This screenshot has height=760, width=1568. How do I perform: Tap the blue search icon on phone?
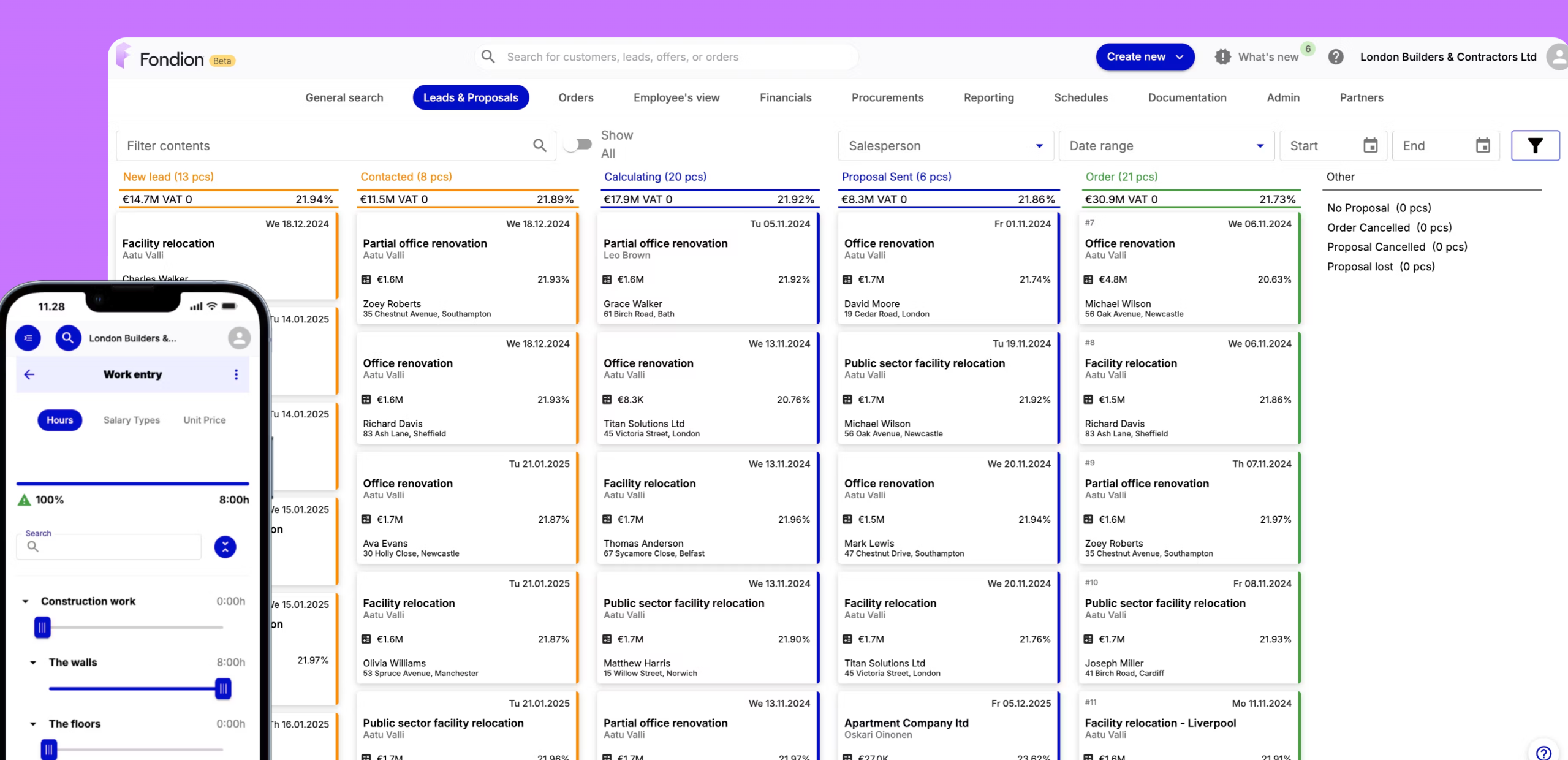point(68,338)
